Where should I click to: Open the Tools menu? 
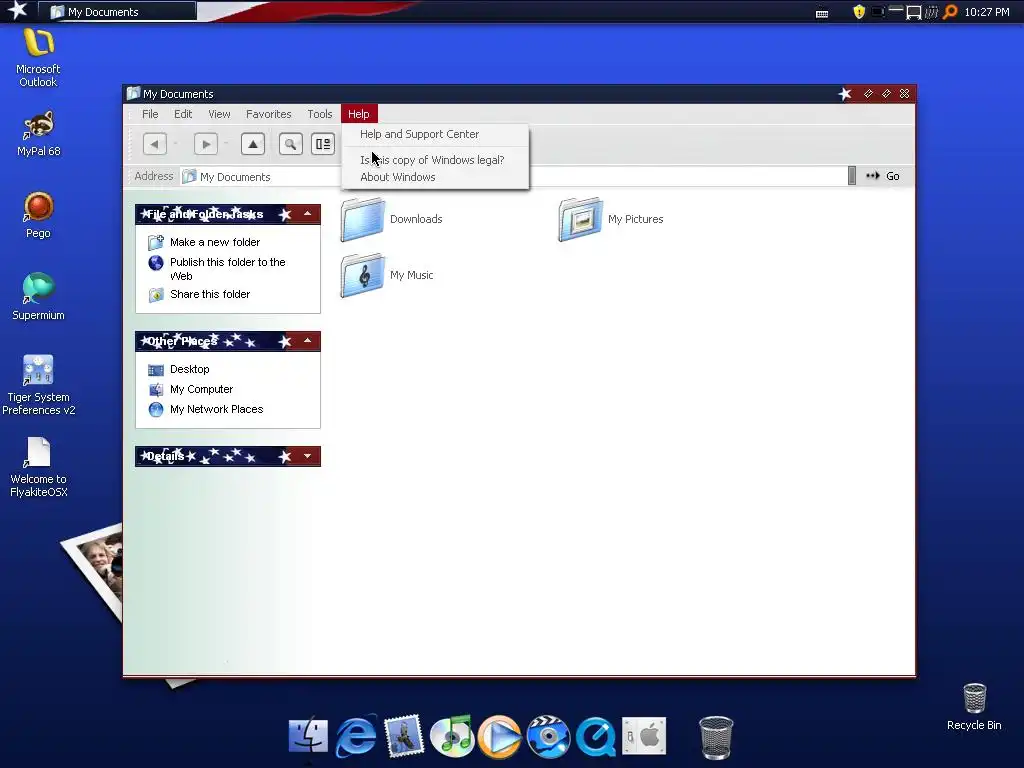click(320, 114)
